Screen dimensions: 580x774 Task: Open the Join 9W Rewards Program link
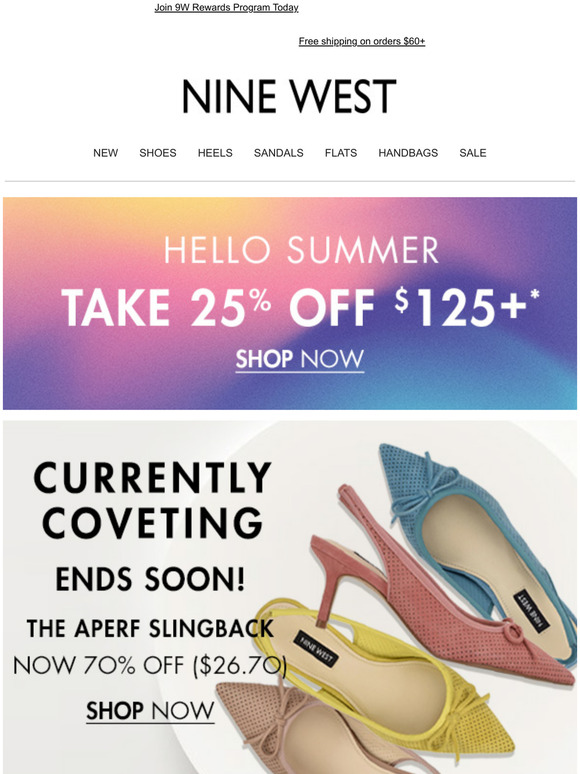(226, 7)
